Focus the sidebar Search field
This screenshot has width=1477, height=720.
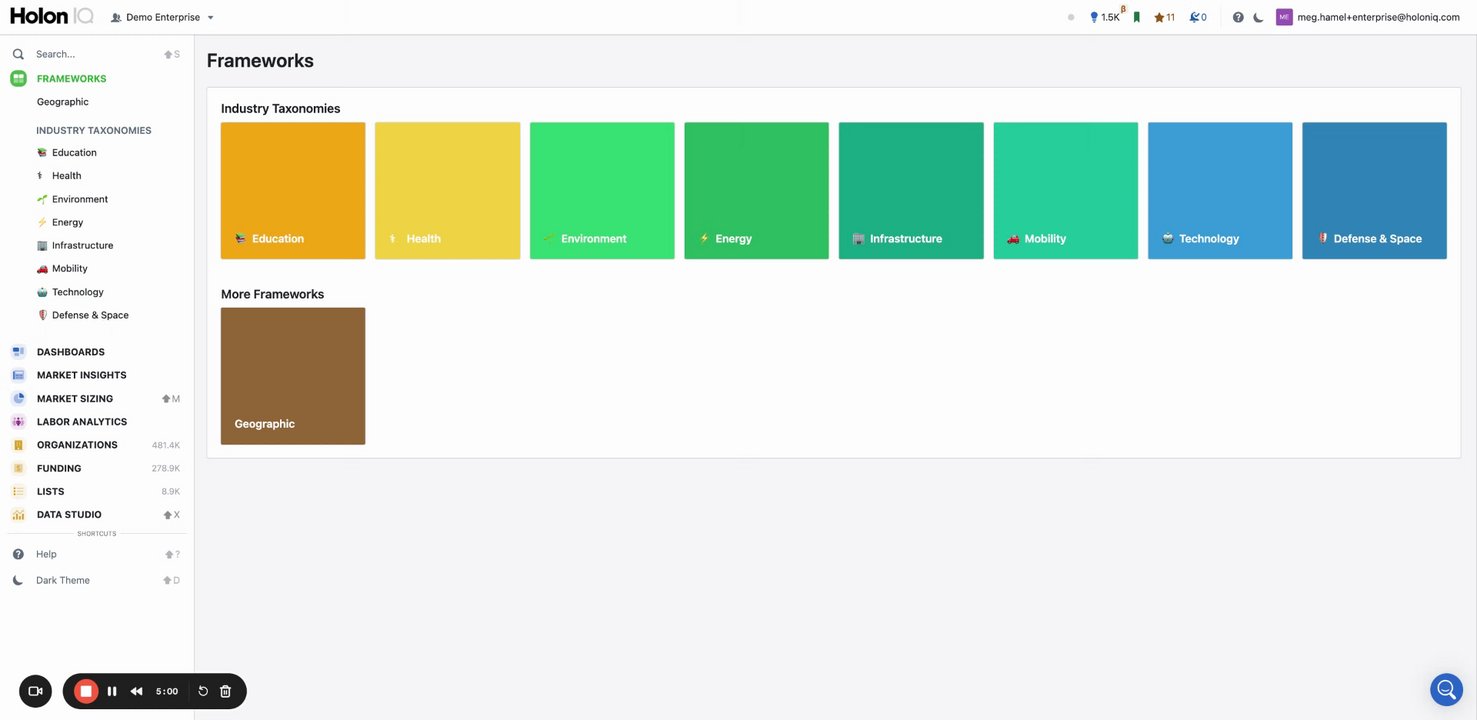coord(97,54)
